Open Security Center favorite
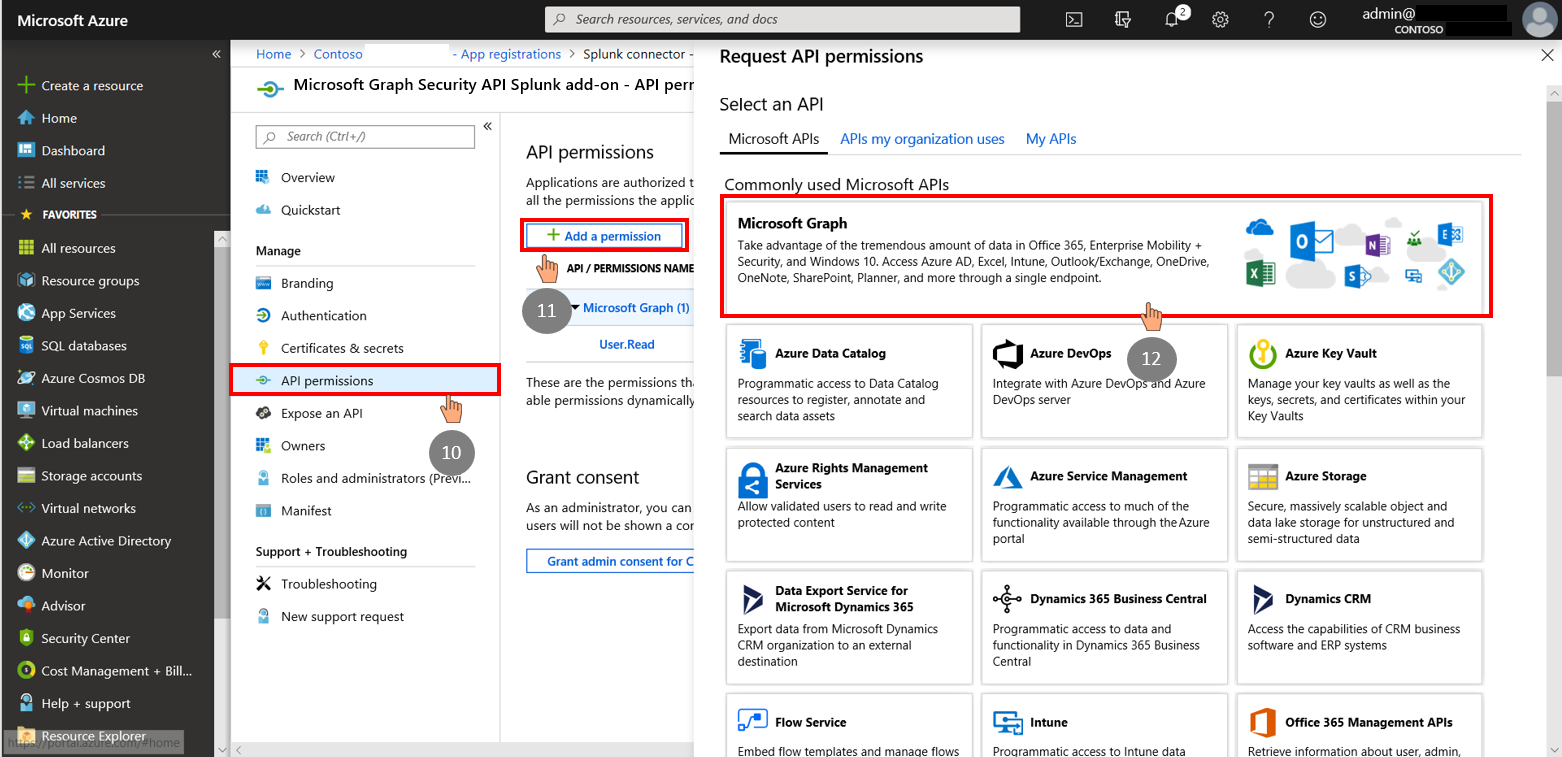Screen dimensions: 1562x757 85,638
